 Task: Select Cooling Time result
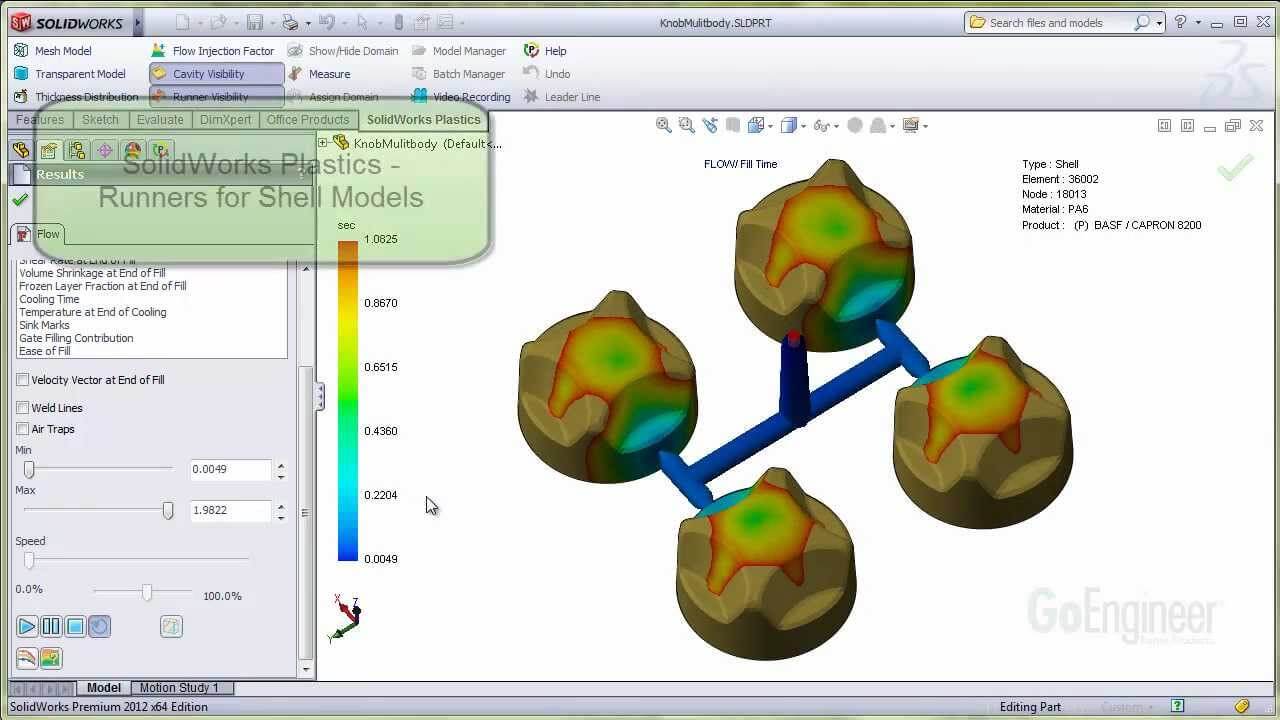tap(49, 299)
